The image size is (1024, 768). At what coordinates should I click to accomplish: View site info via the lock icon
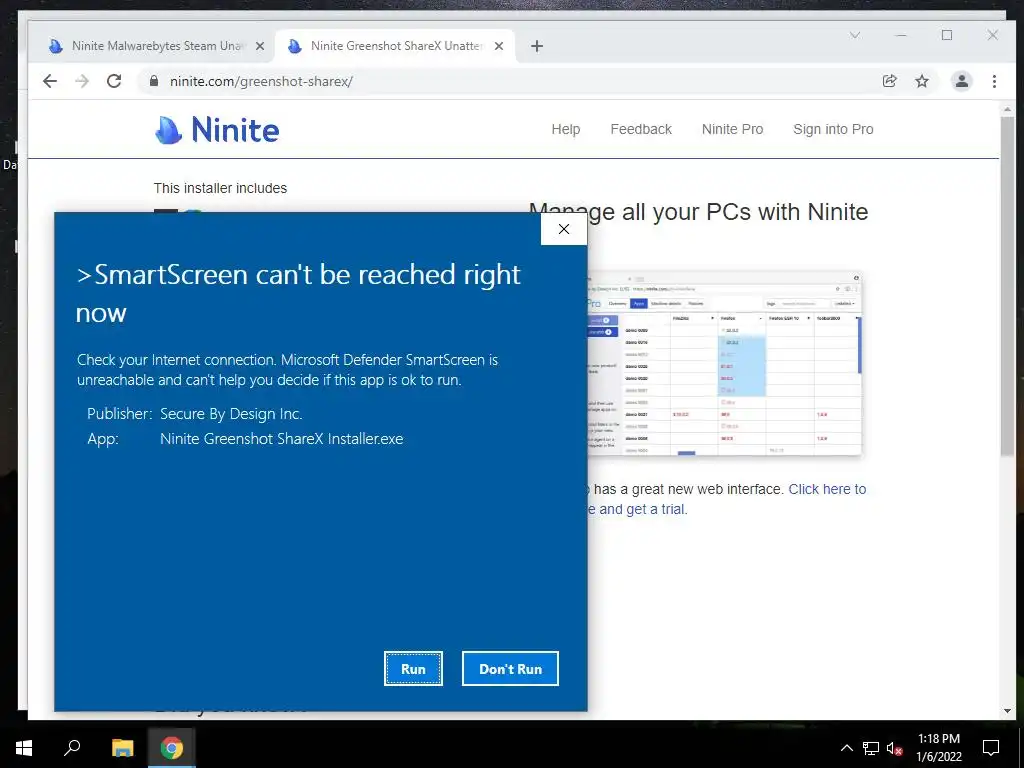tap(154, 81)
